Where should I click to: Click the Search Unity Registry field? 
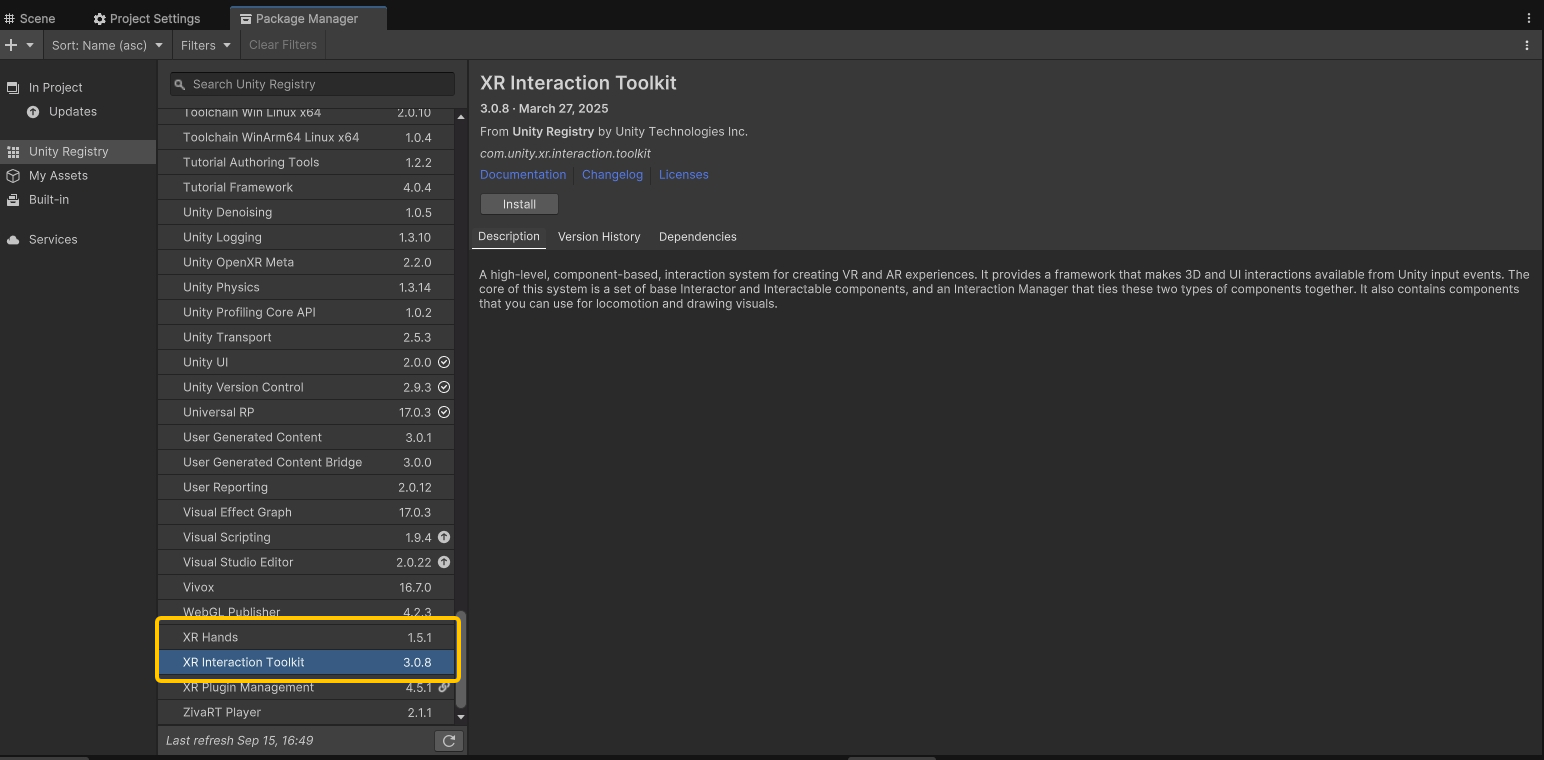point(312,84)
